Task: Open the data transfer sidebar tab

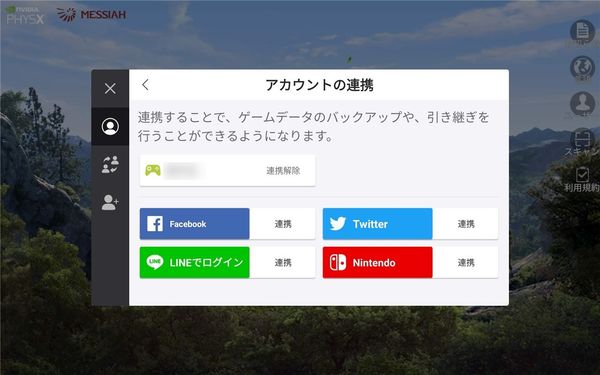Action: (110, 165)
